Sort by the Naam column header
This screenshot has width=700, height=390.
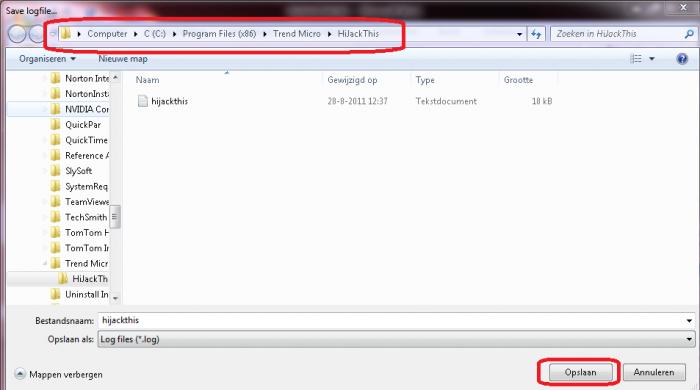(x=147, y=80)
